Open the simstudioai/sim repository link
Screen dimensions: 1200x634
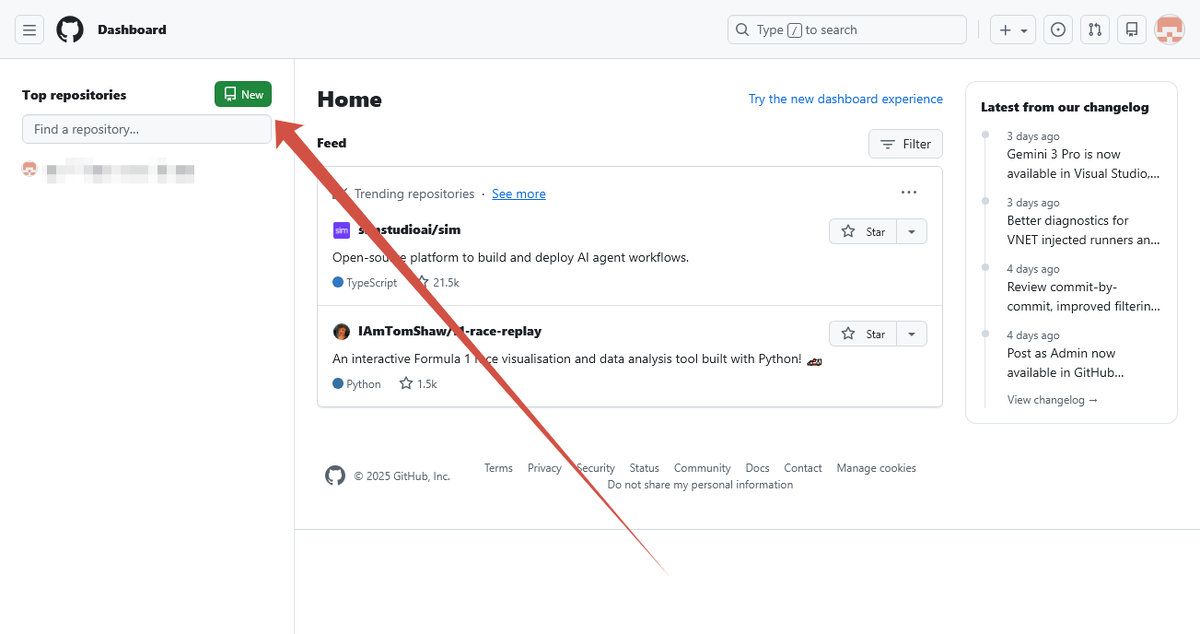pos(409,230)
